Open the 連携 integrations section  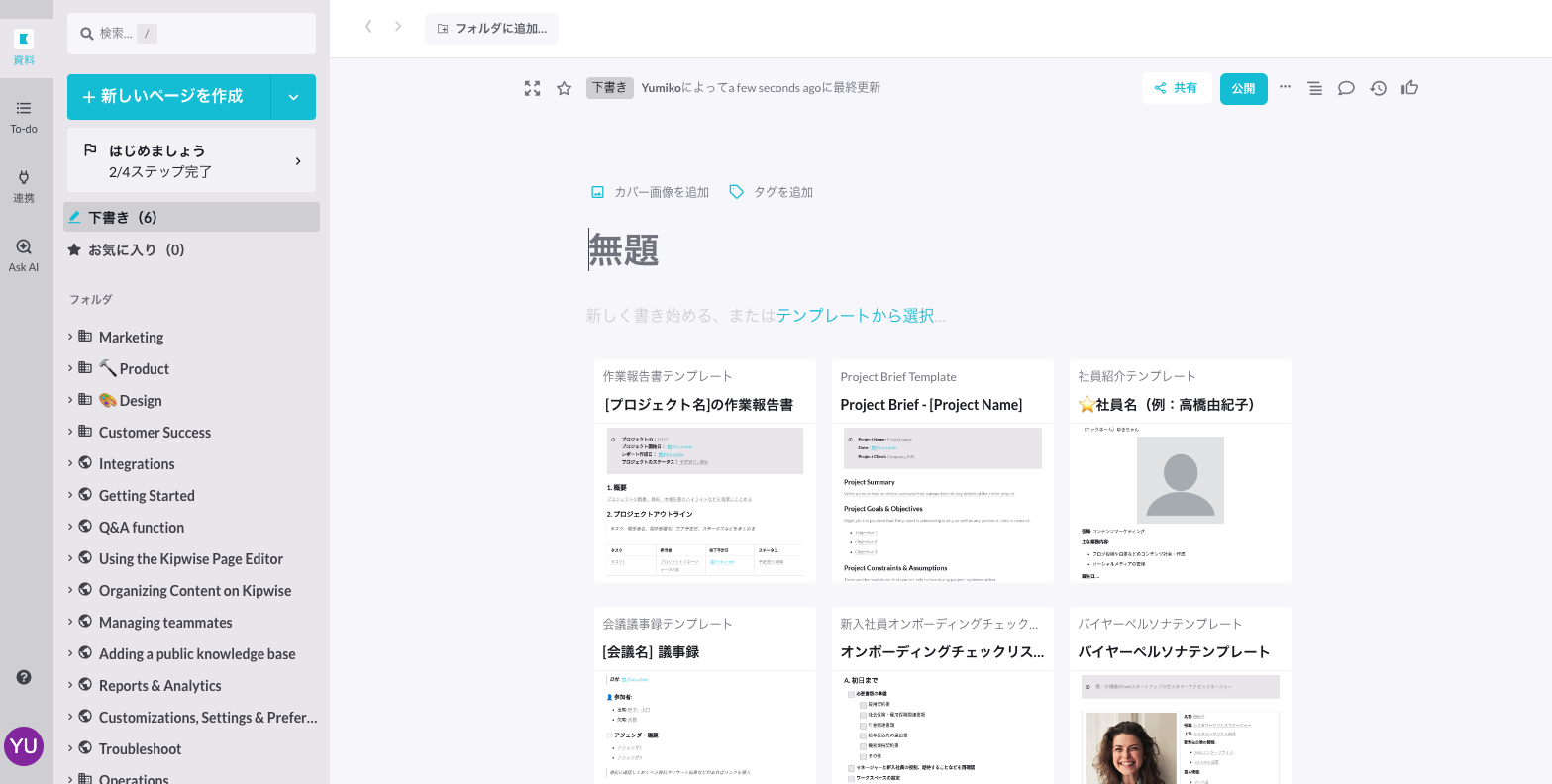pyautogui.click(x=24, y=185)
